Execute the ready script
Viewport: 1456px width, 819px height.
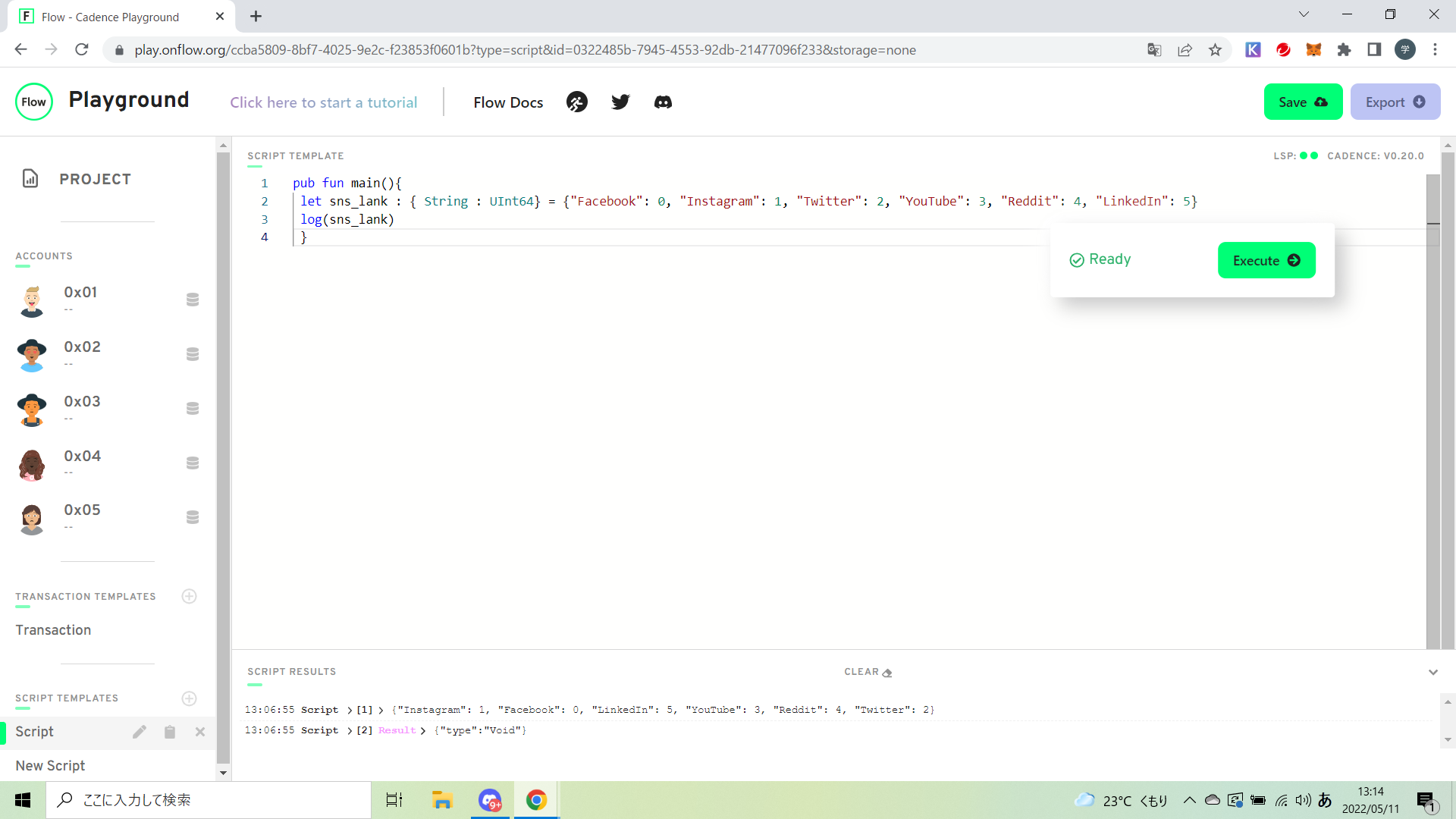coord(1266,260)
